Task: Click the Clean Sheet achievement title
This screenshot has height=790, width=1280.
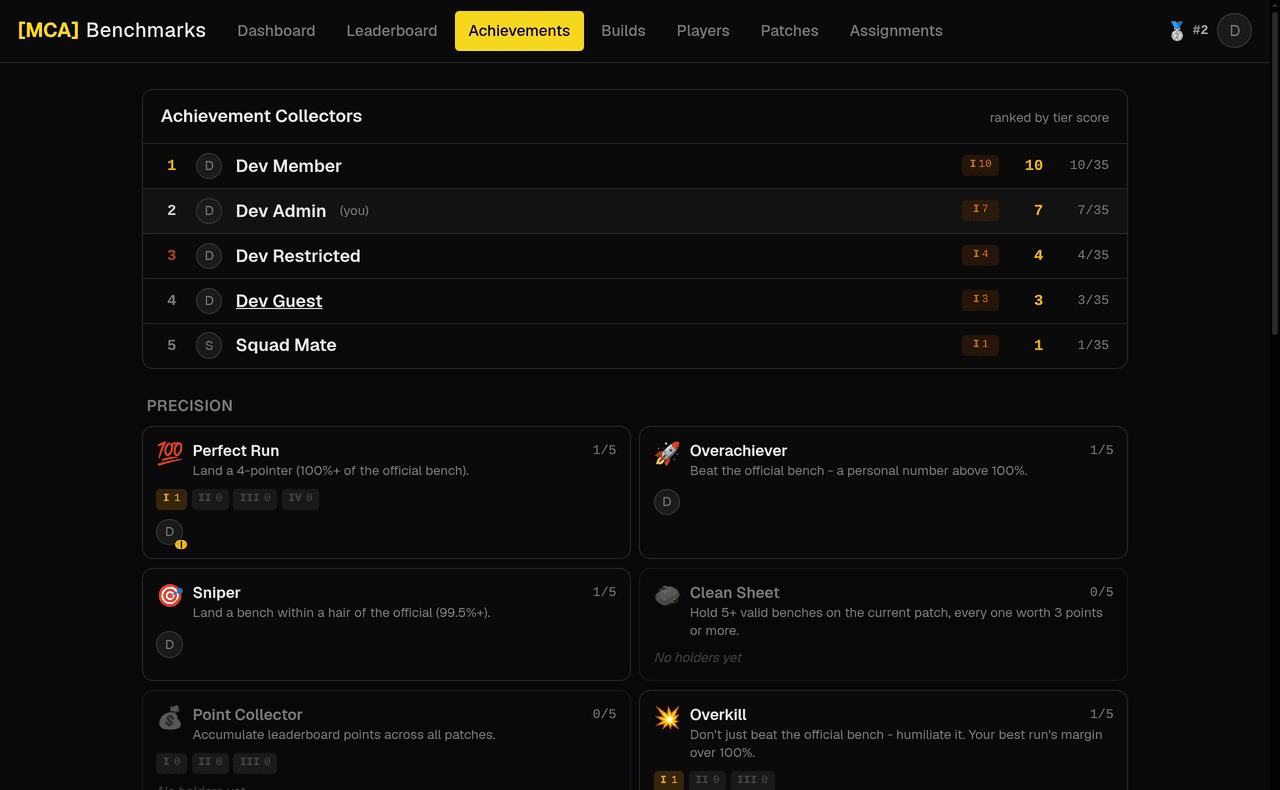Action: (735, 593)
